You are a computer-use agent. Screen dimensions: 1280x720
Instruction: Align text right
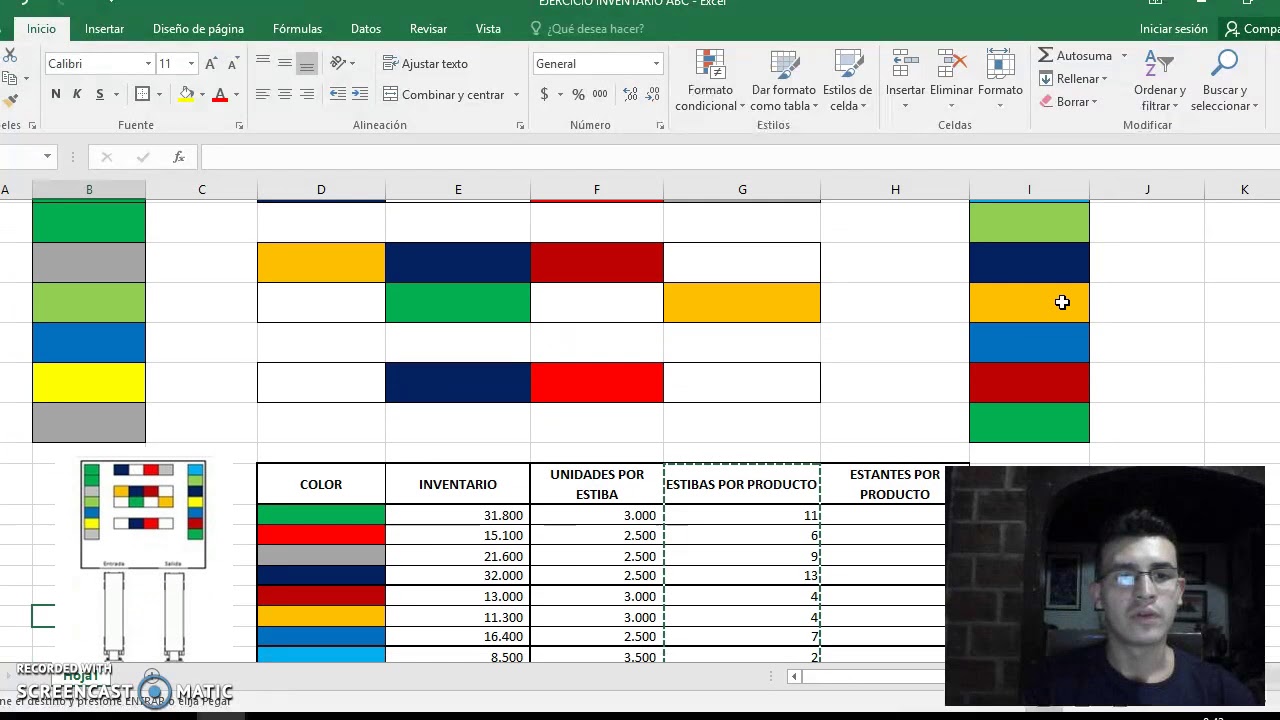click(x=307, y=94)
